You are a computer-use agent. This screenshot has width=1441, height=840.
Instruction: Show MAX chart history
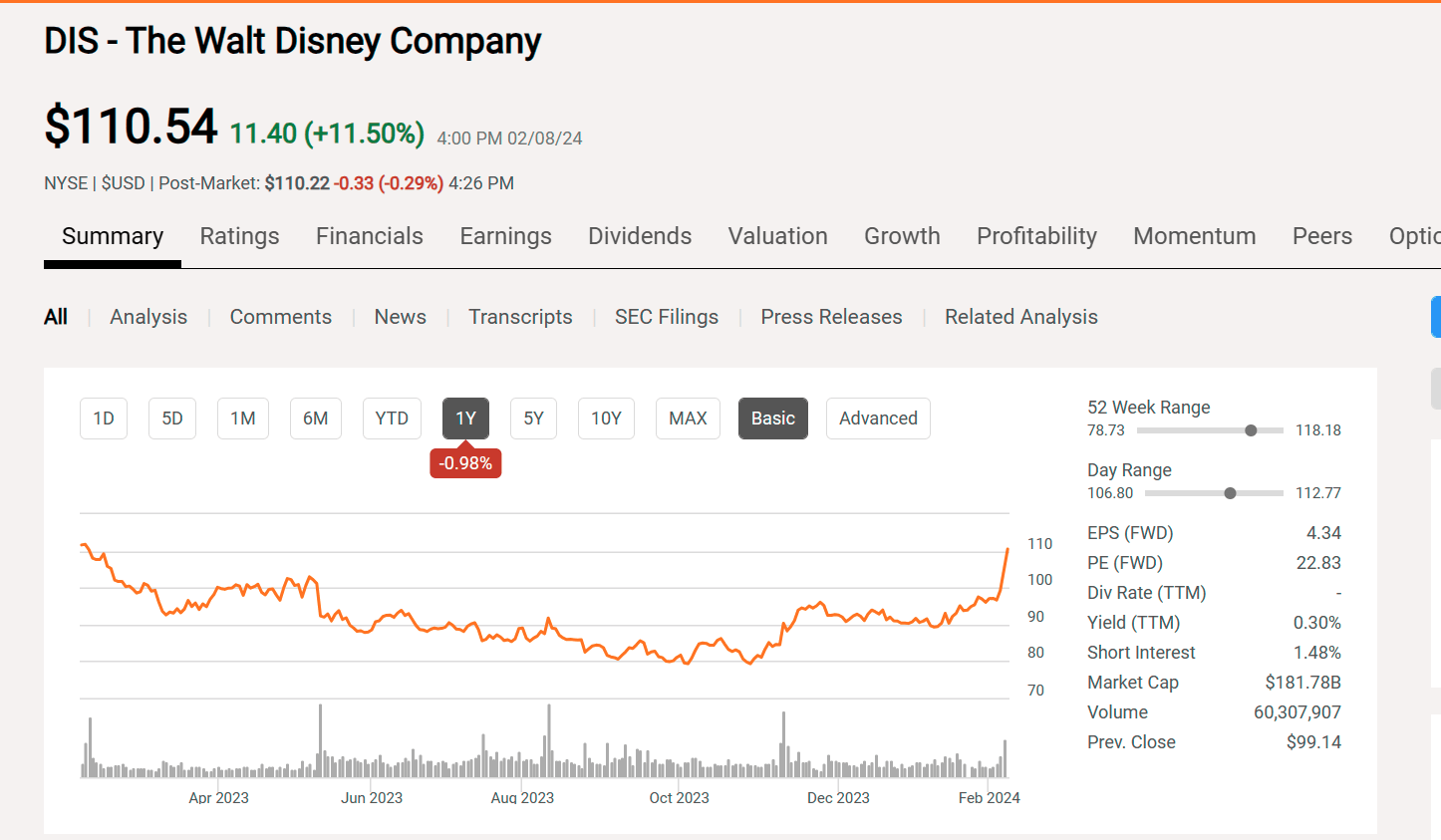[x=688, y=419]
